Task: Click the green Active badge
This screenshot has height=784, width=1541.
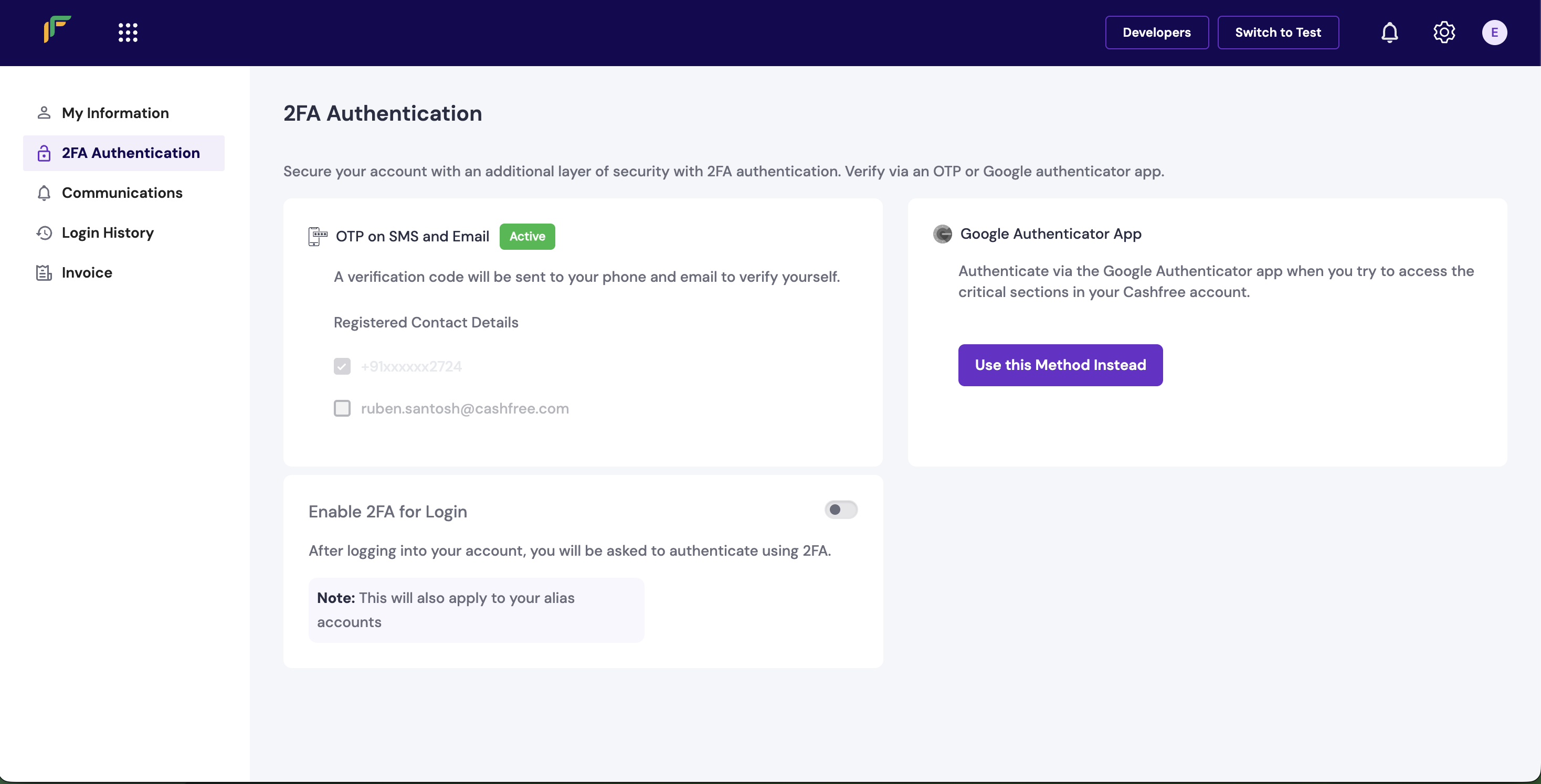Action: [527, 236]
